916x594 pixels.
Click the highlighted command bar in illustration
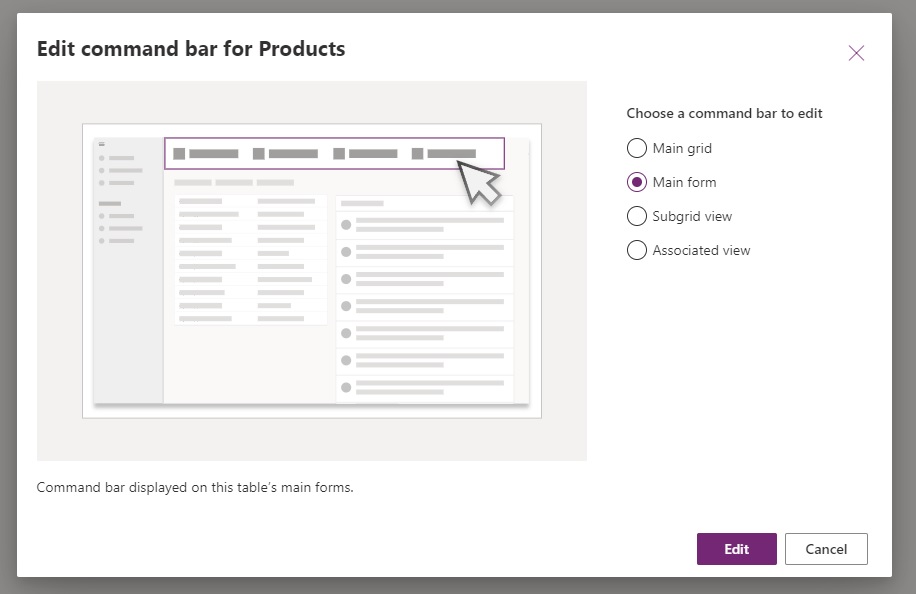pos(334,154)
